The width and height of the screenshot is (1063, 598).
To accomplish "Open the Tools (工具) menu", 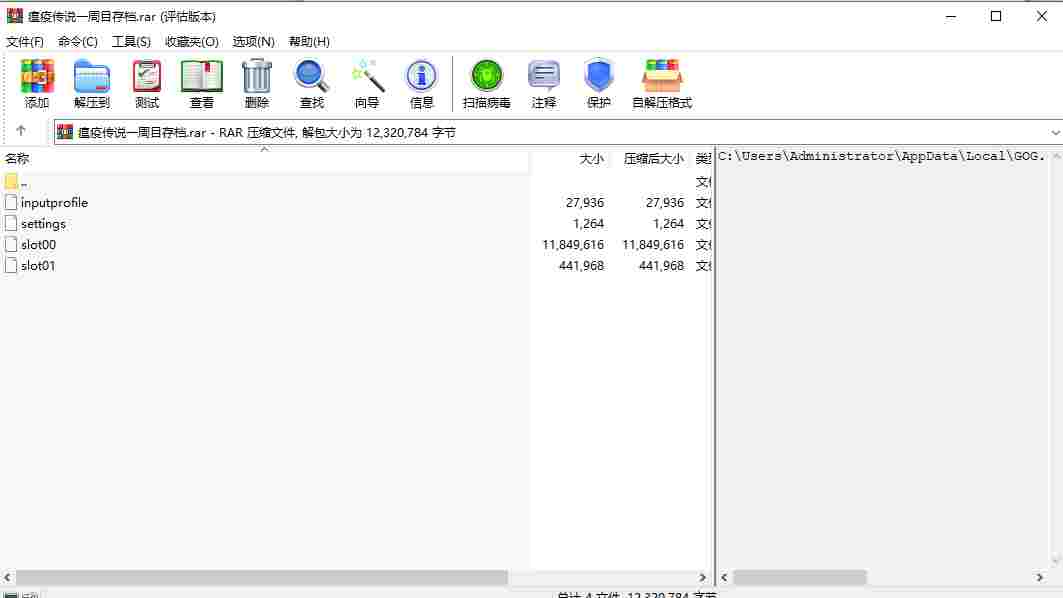I will (x=132, y=41).
